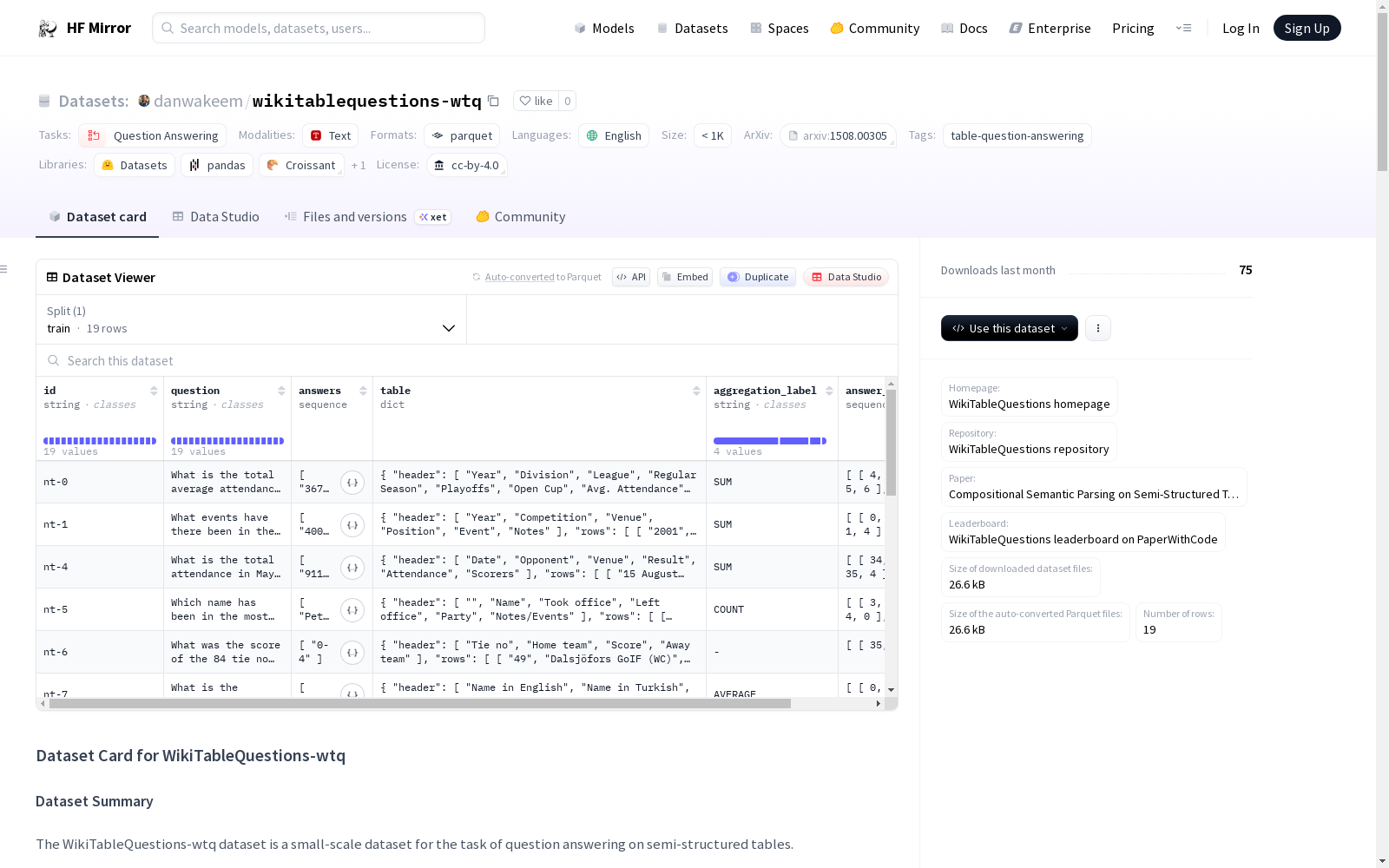
Task: Select the Text modality tag
Action: [331, 135]
